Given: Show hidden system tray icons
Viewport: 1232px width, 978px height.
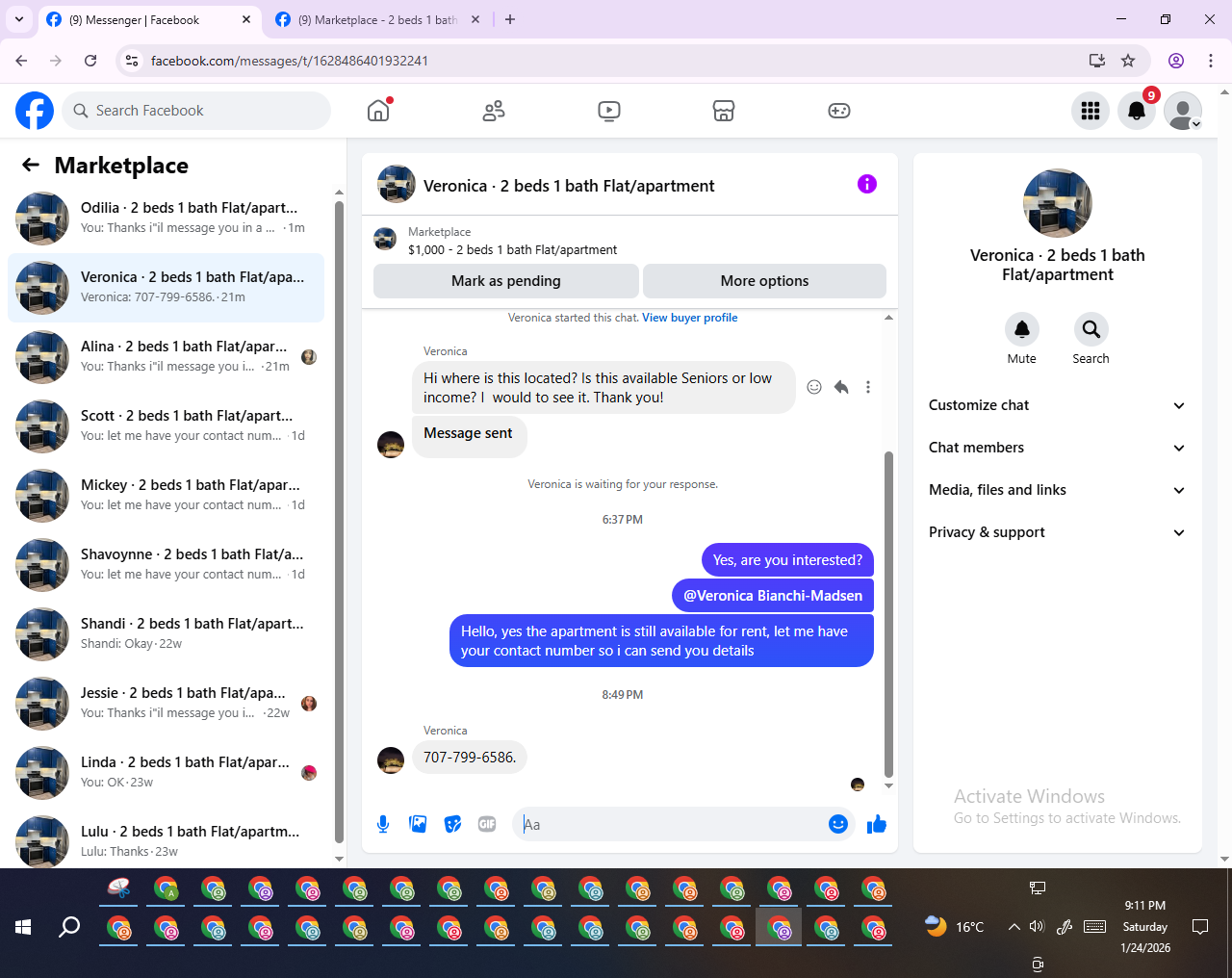Looking at the screenshot, I should [1014, 927].
